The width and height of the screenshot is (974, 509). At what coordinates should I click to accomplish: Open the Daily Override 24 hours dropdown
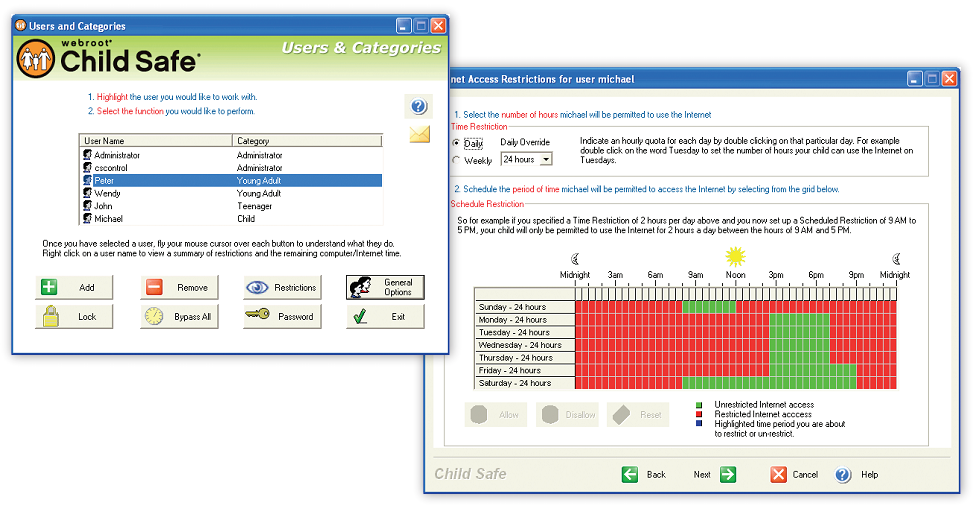(x=546, y=160)
